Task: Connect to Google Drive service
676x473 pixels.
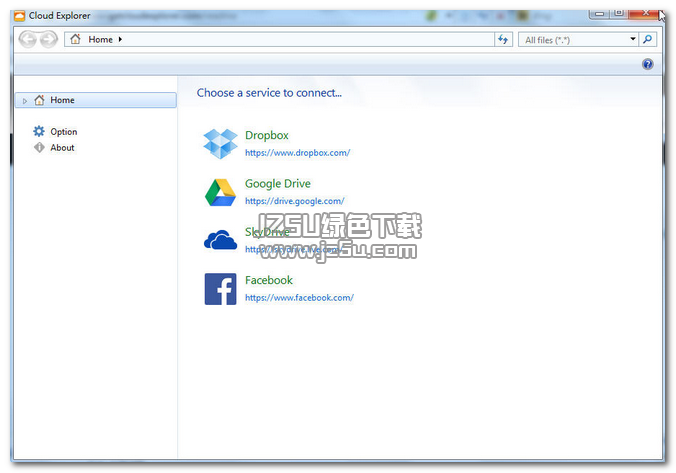Action: (278, 184)
